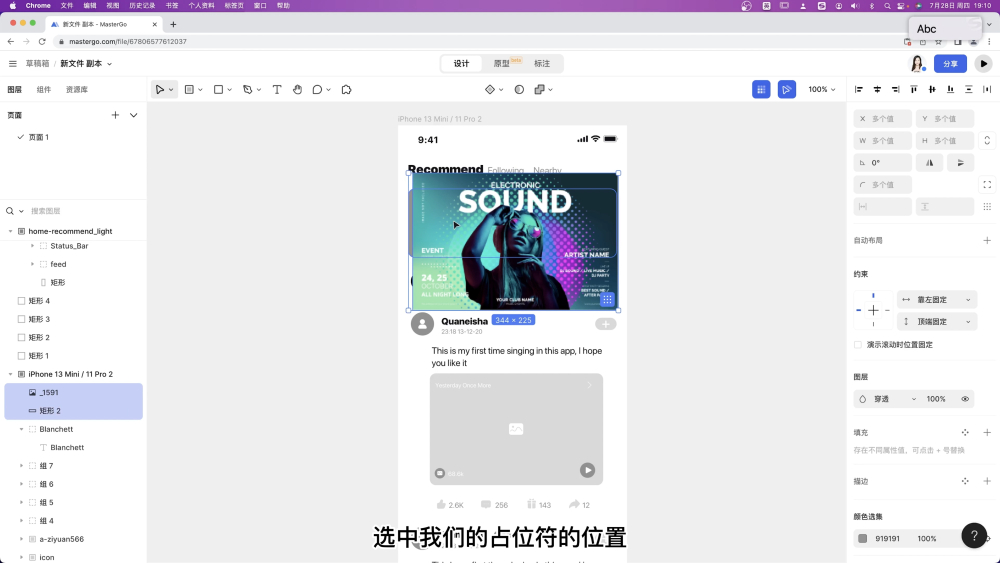Click the mask circle icon
The image size is (1000, 563).
[x=519, y=90]
